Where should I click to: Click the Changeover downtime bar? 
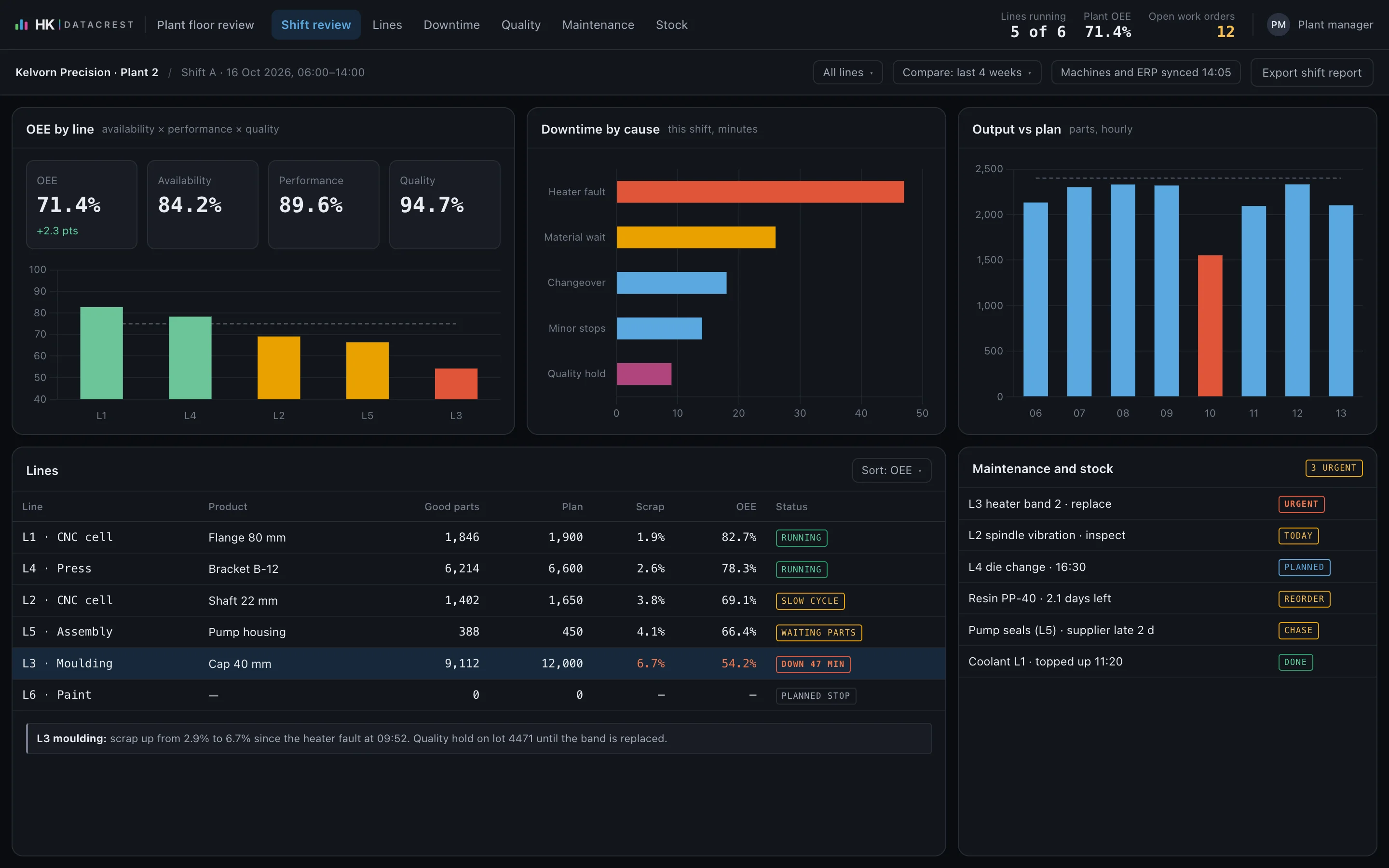click(671, 283)
